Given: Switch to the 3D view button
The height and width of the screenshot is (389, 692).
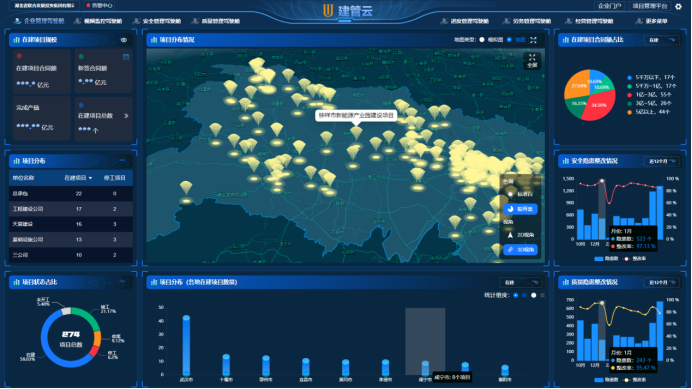Looking at the screenshot, I should (520, 249).
